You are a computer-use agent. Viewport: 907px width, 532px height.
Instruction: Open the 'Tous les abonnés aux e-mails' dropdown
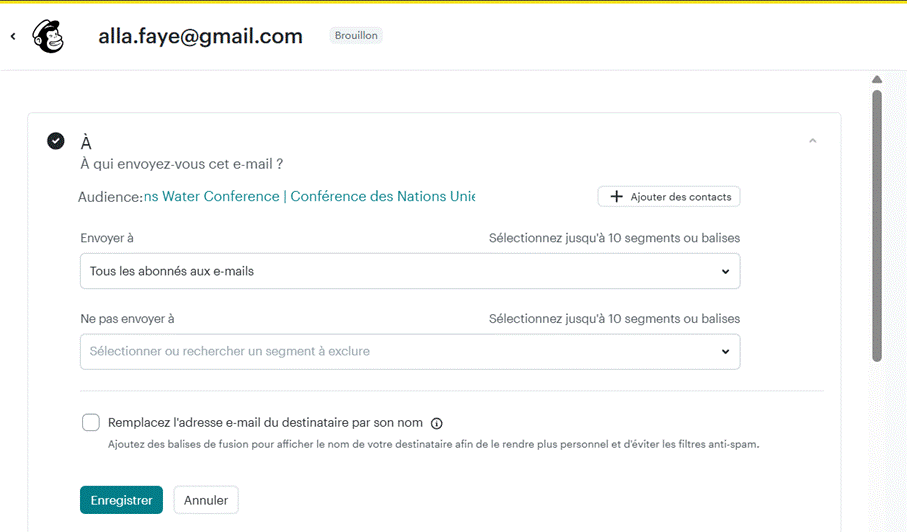click(x=410, y=271)
